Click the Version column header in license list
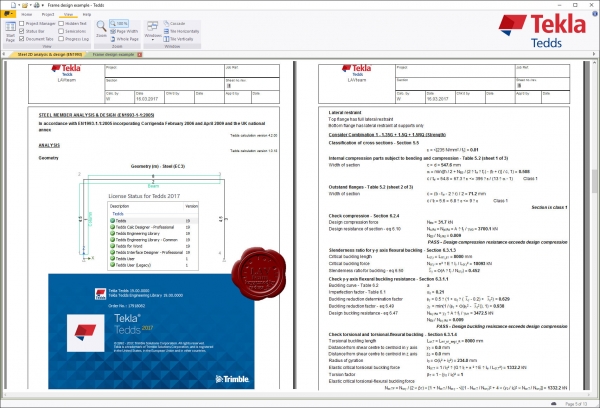Viewport: 600px width, 408px height. (x=191, y=206)
